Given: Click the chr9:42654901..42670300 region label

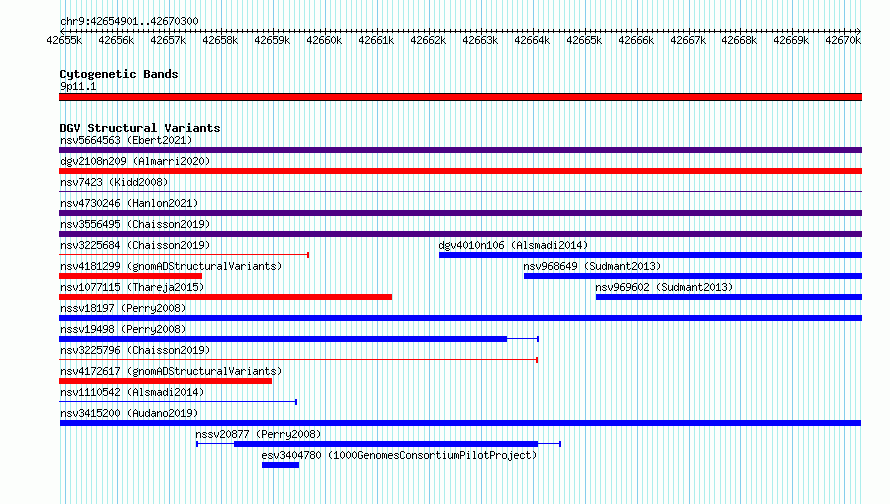Looking at the screenshot, I should [129, 21].
